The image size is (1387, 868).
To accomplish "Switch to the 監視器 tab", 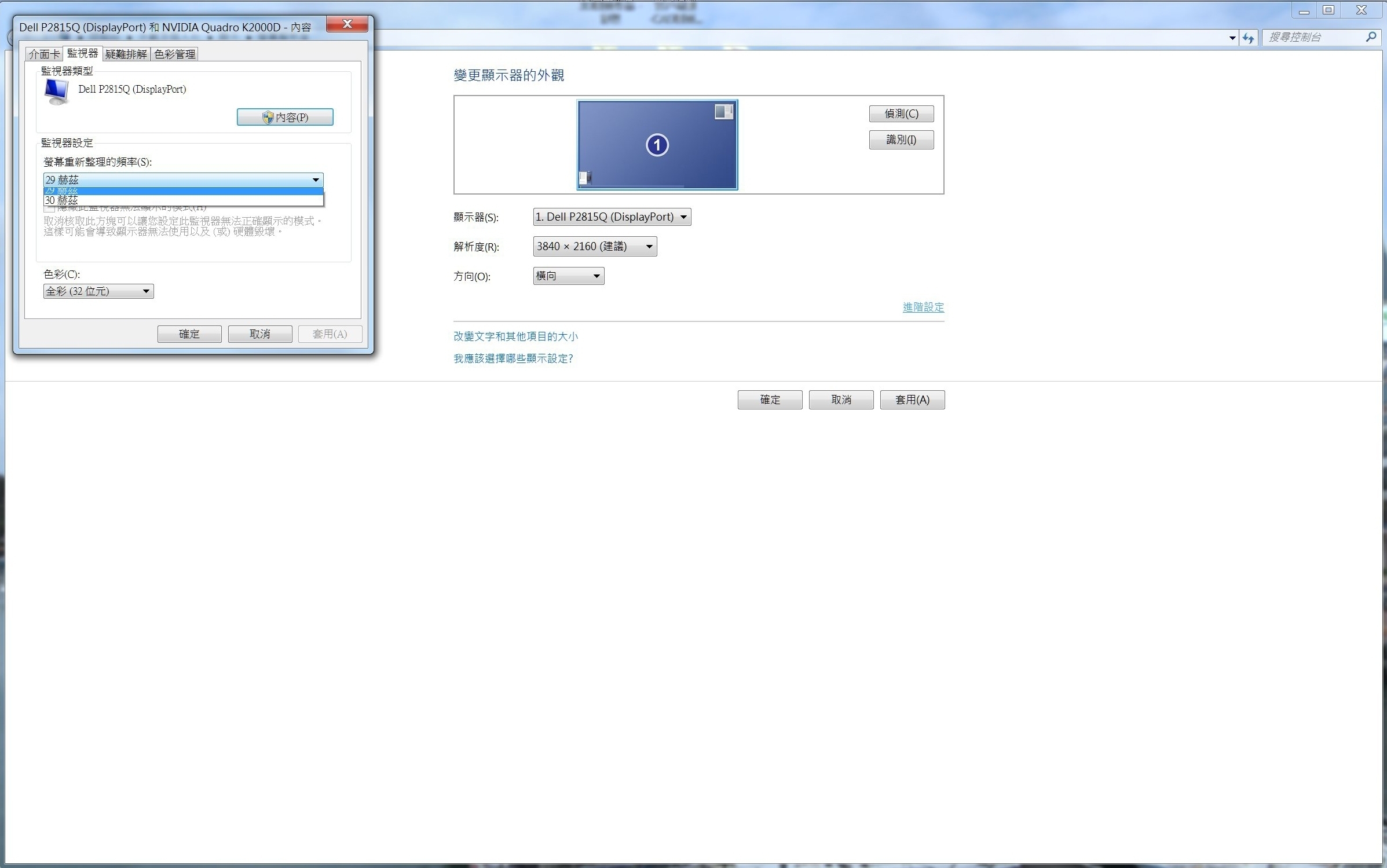I will coord(83,53).
